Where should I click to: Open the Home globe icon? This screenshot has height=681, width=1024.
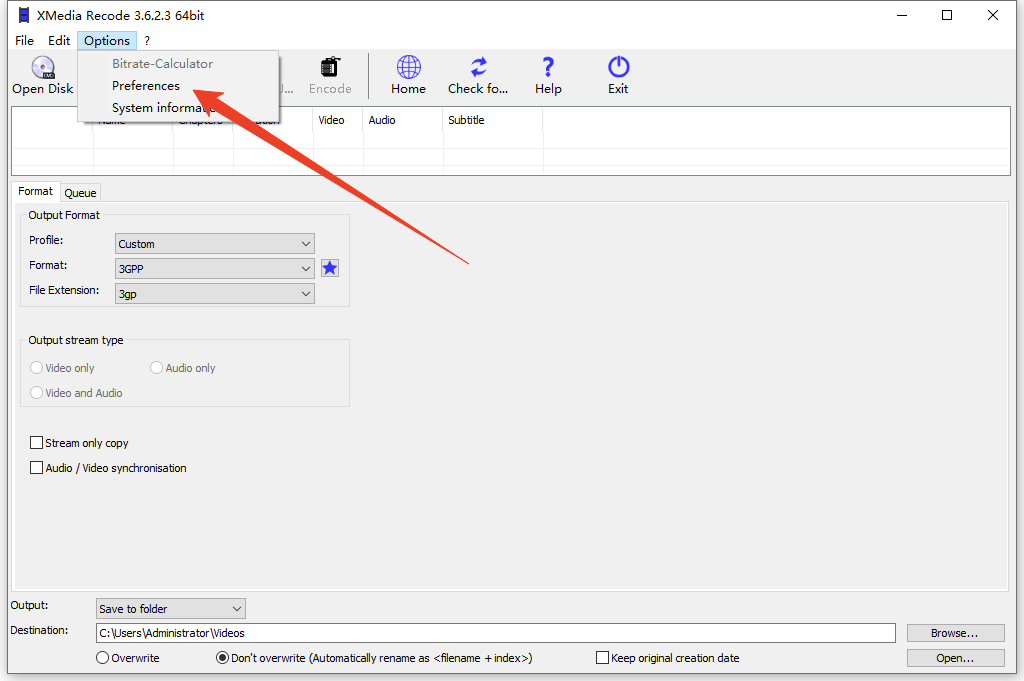408,68
